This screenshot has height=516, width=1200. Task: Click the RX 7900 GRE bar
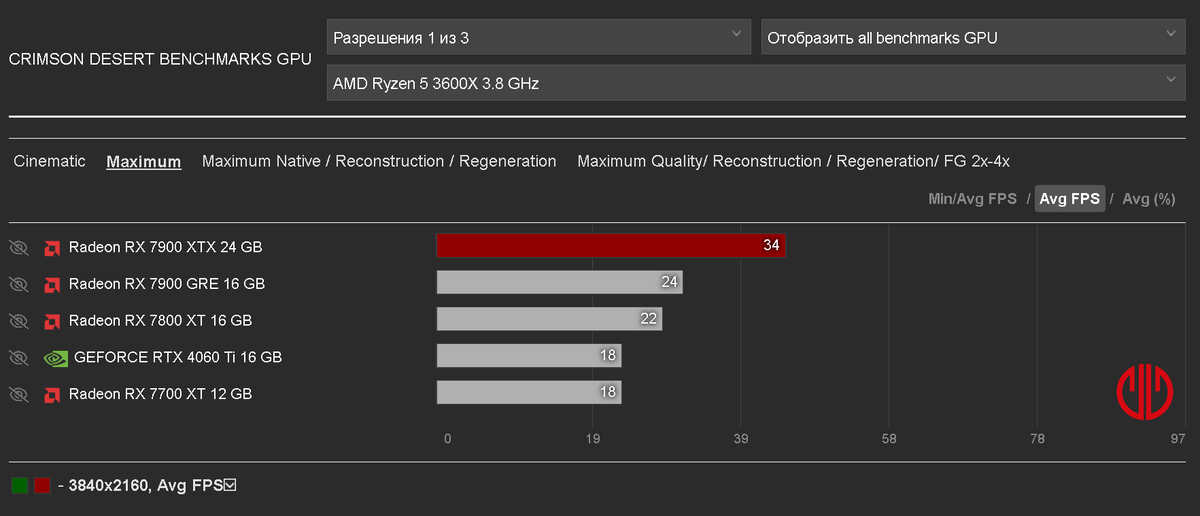(x=560, y=283)
